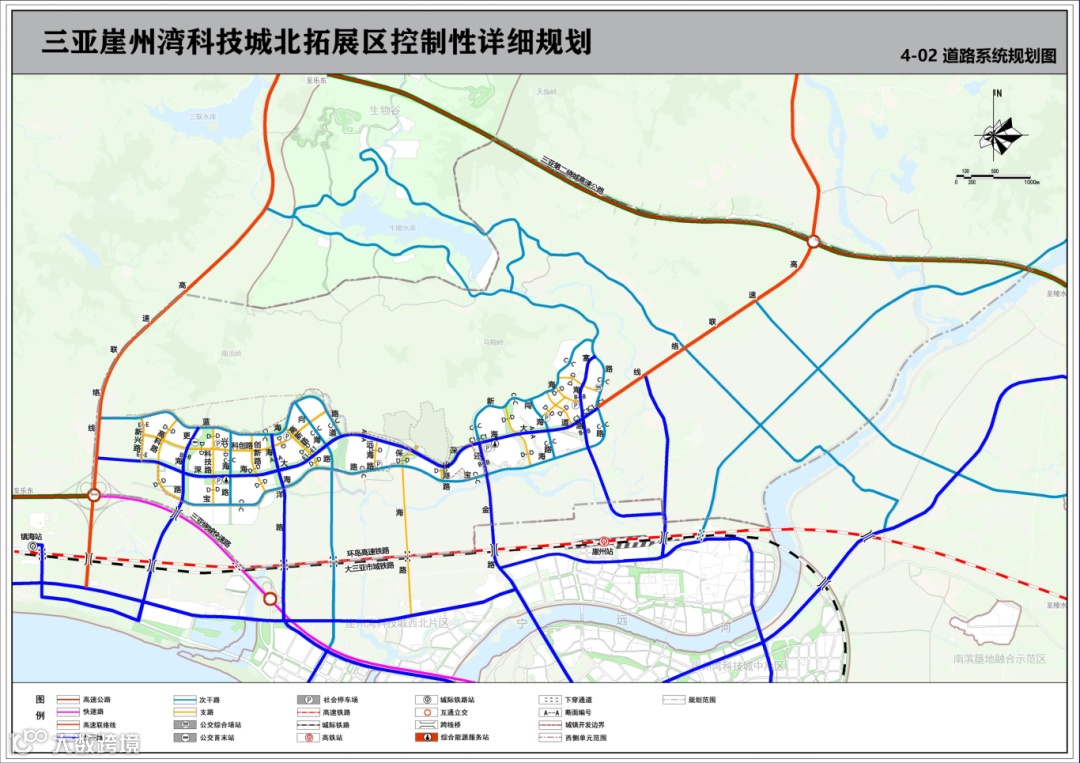Click the north arrow letter N
The image size is (1080, 763).
999,94
